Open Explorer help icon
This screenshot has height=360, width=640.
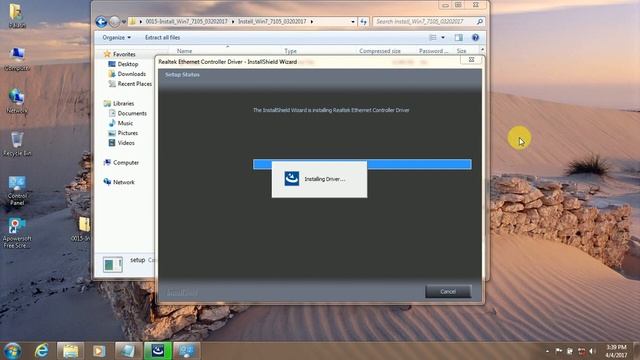tap(475, 38)
